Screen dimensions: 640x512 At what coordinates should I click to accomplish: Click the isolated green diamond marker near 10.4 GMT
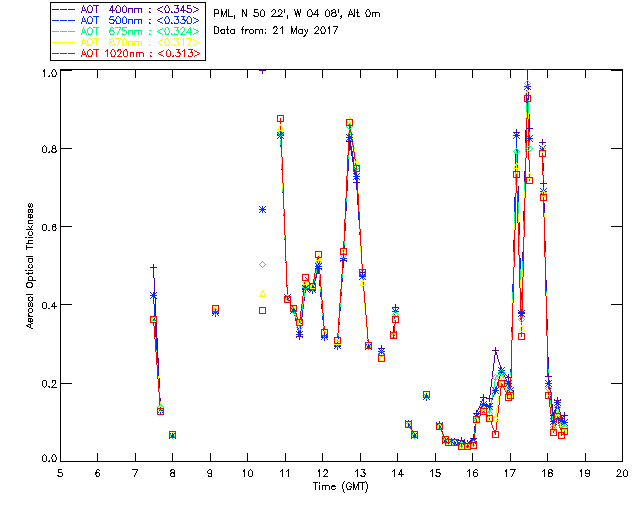(262, 264)
